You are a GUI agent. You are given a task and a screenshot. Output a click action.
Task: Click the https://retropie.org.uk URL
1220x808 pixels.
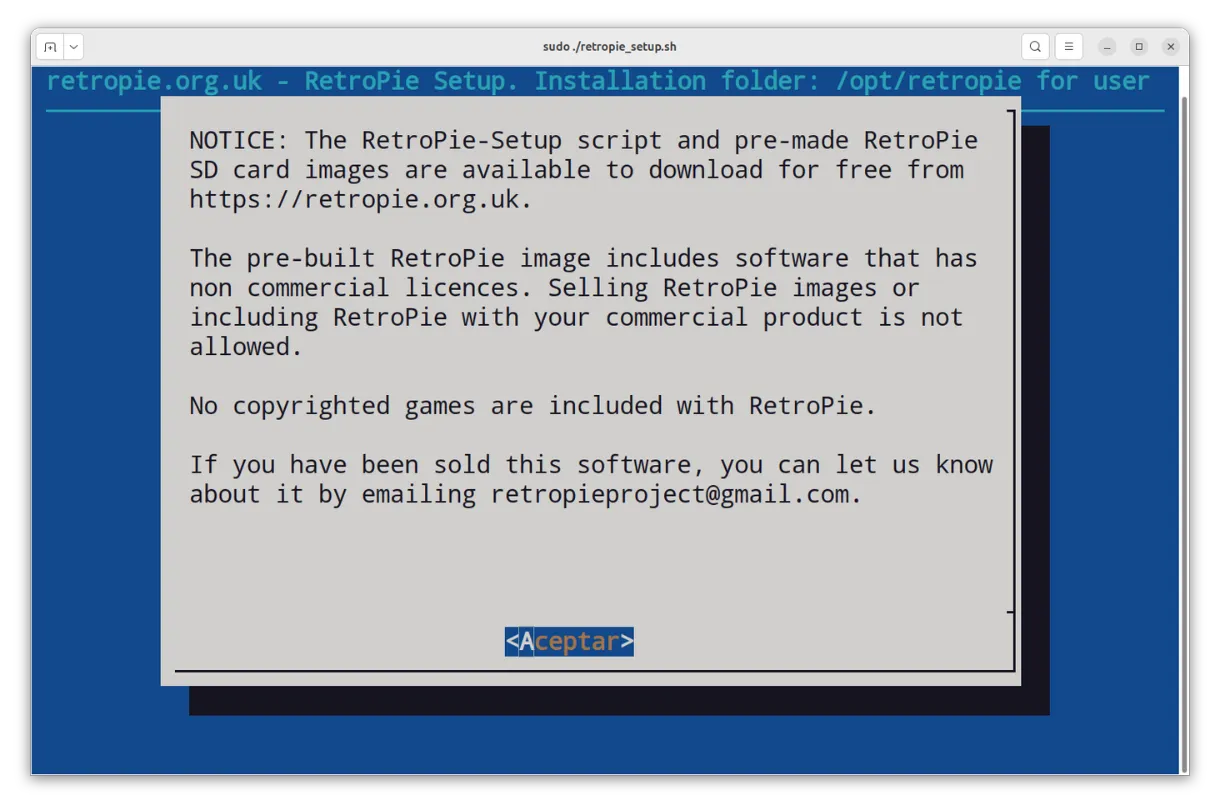tap(360, 199)
